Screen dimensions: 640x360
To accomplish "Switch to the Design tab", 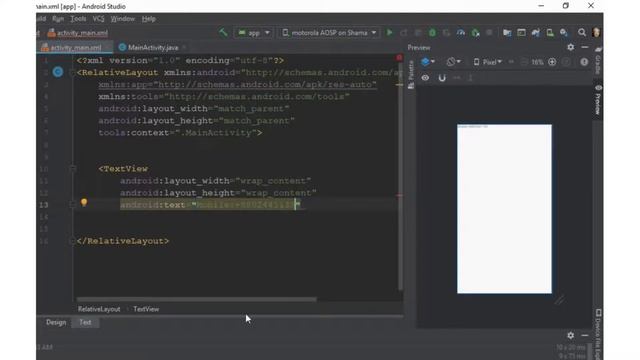I will tap(56, 322).
